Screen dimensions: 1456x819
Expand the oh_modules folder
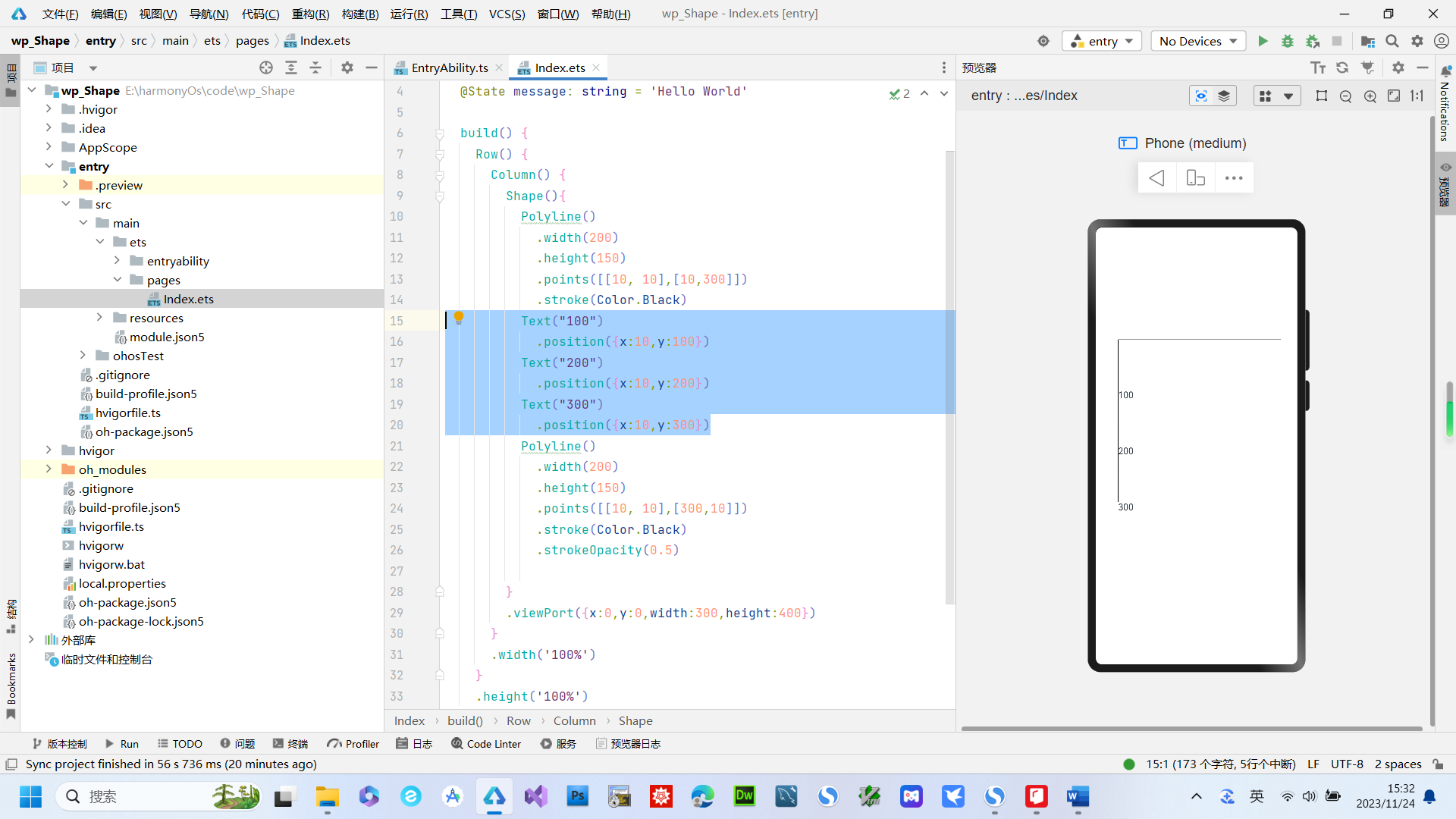coord(49,469)
